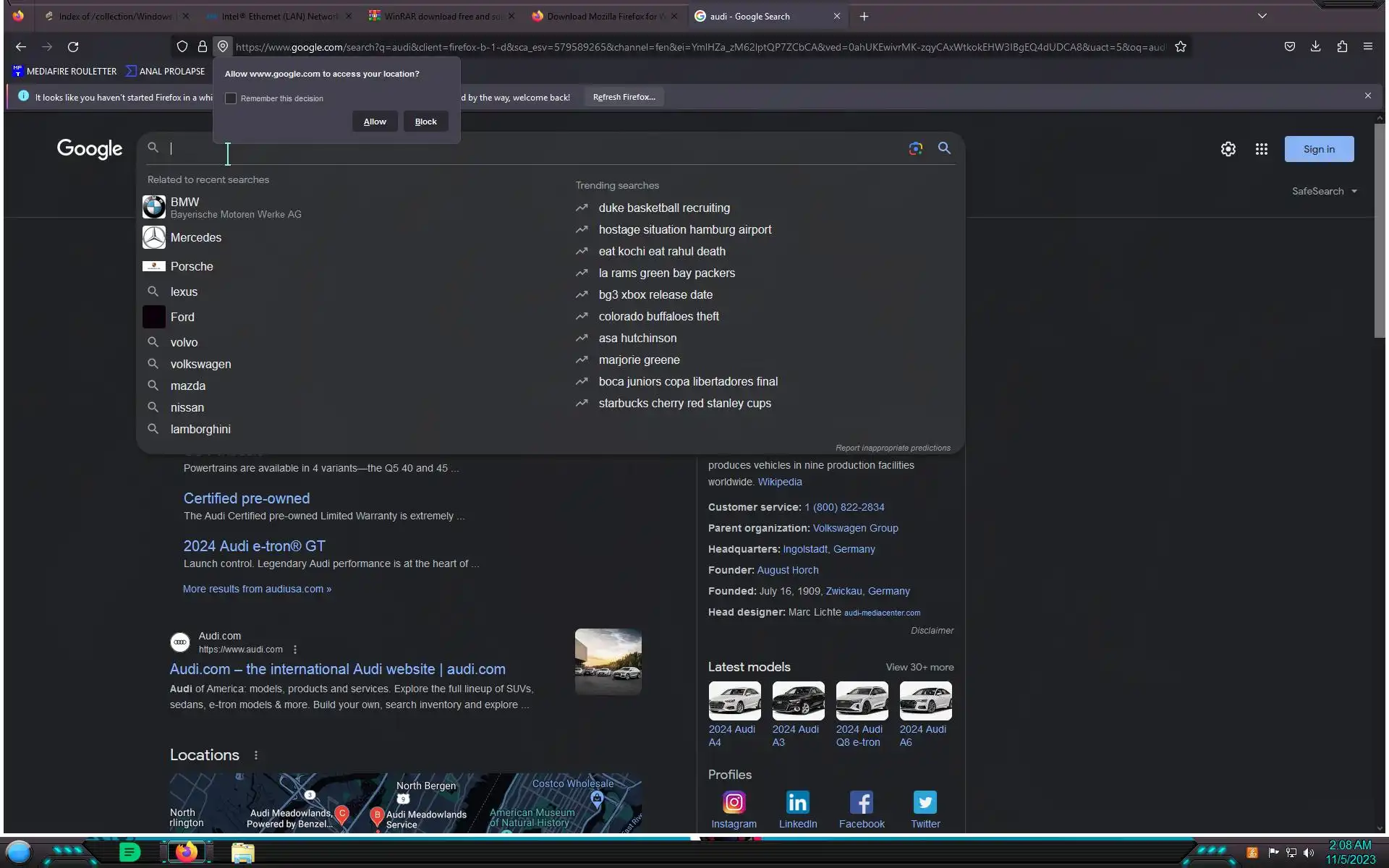Click the page vertical scrollbar thumb

pos(1380,231)
